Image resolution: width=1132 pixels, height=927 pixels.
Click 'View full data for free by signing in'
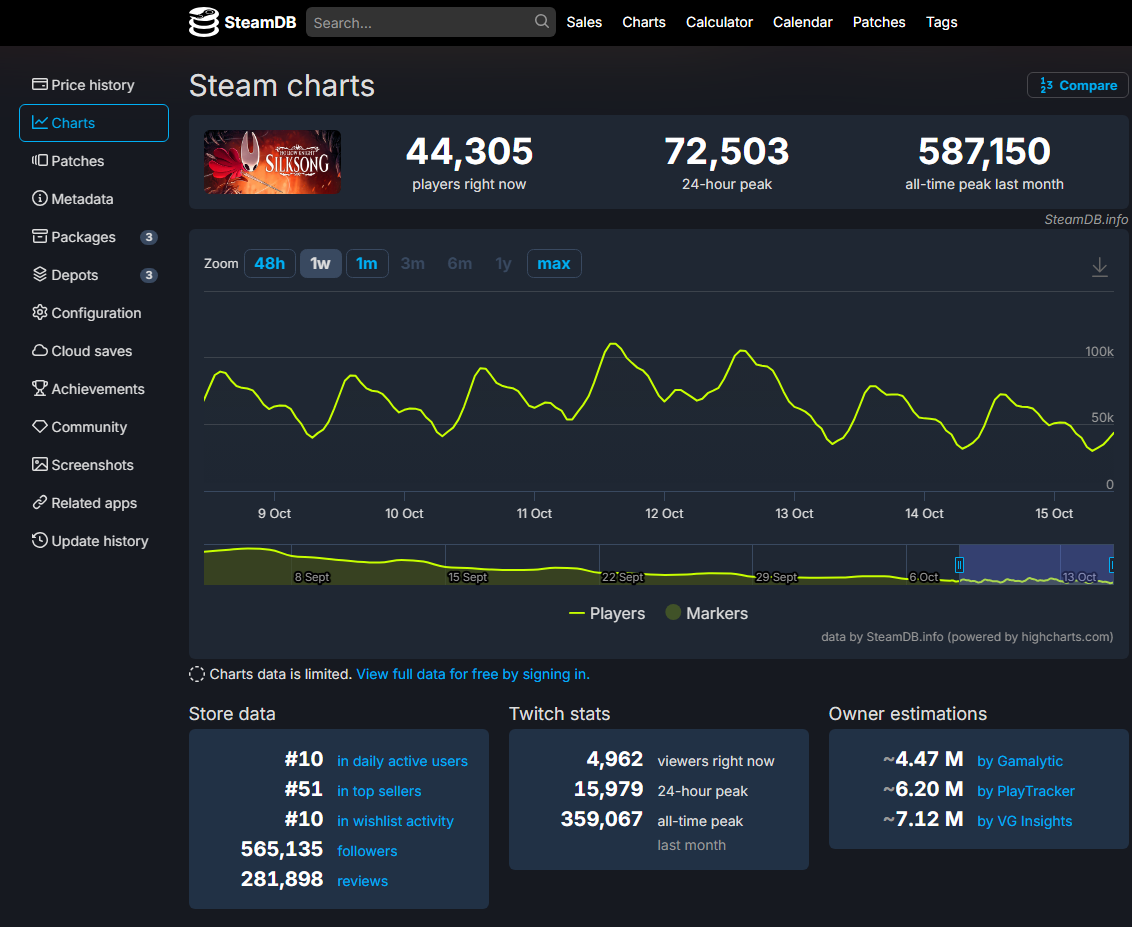tap(473, 674)
